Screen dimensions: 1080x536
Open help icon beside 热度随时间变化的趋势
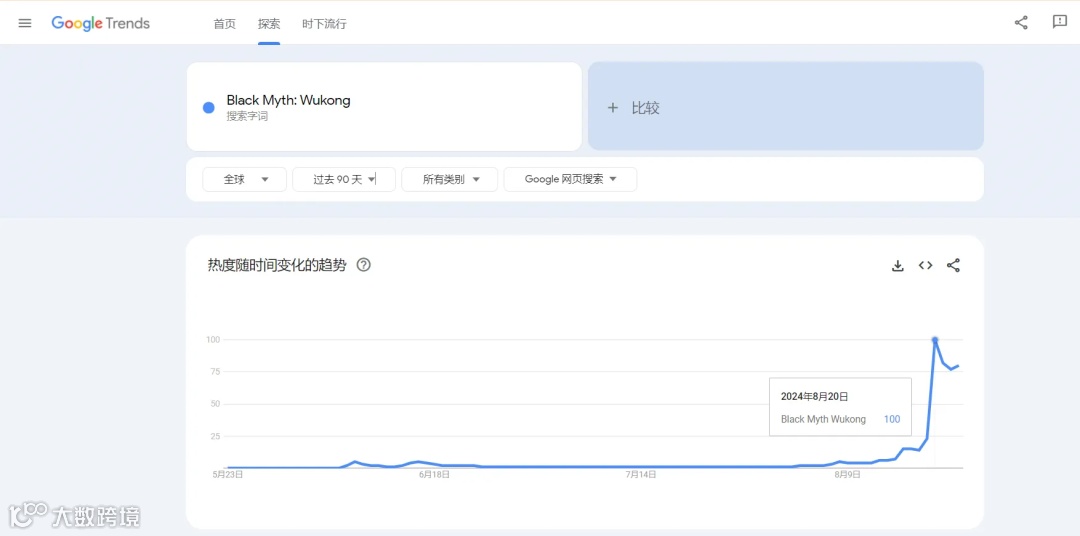[x=364, y=265]
